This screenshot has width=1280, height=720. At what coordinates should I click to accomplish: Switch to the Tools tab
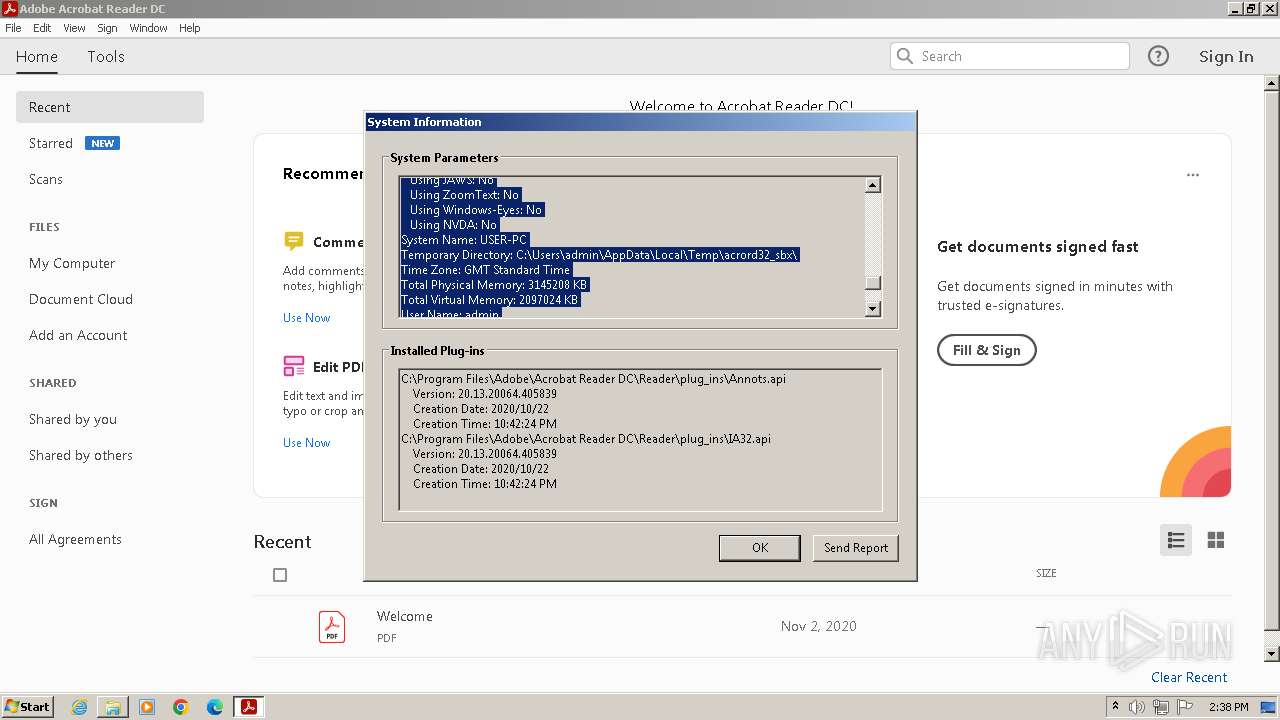click(106, 57)
